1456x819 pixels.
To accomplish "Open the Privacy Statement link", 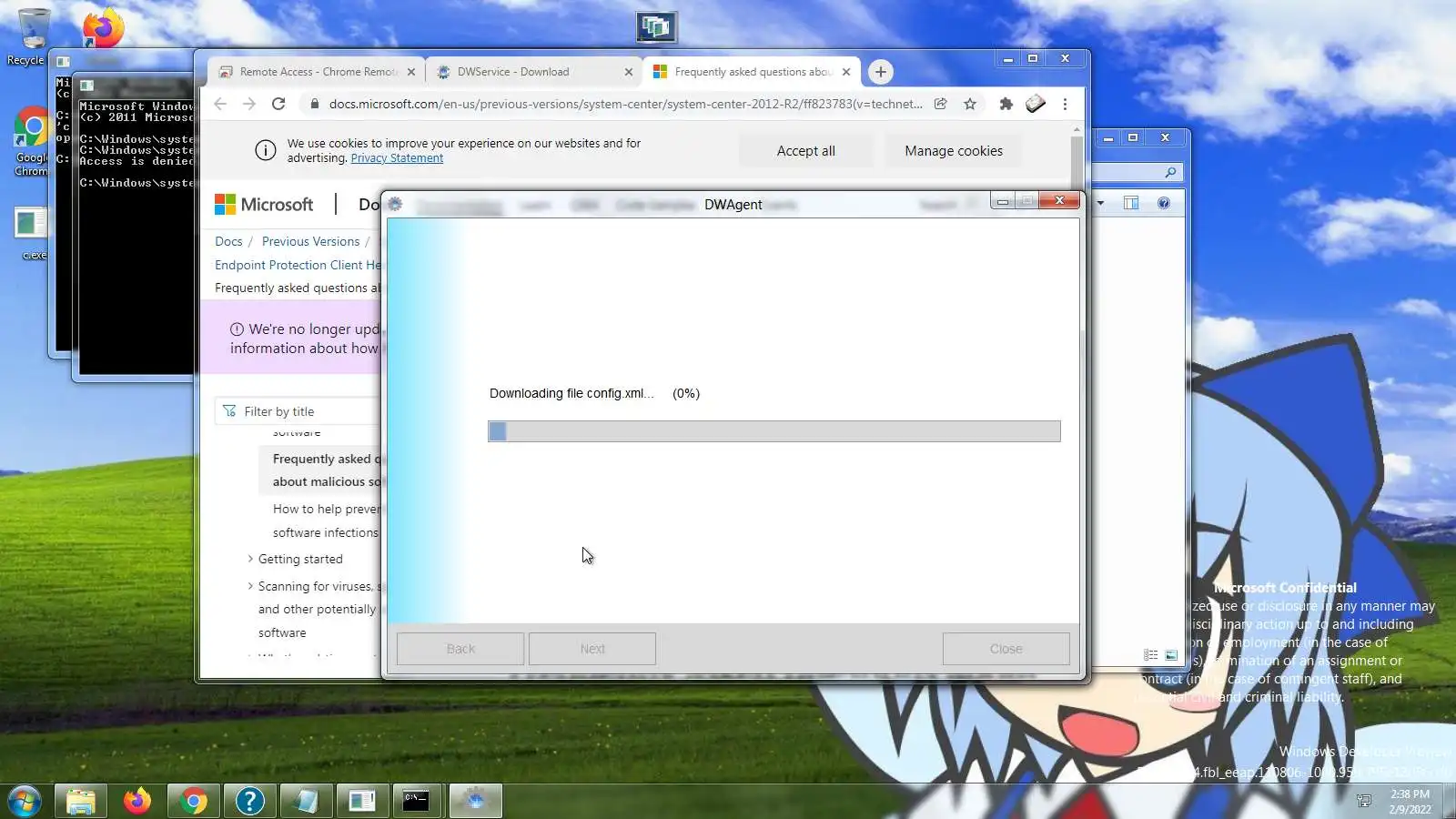I will pyautogui.click(x=397, y=158).
